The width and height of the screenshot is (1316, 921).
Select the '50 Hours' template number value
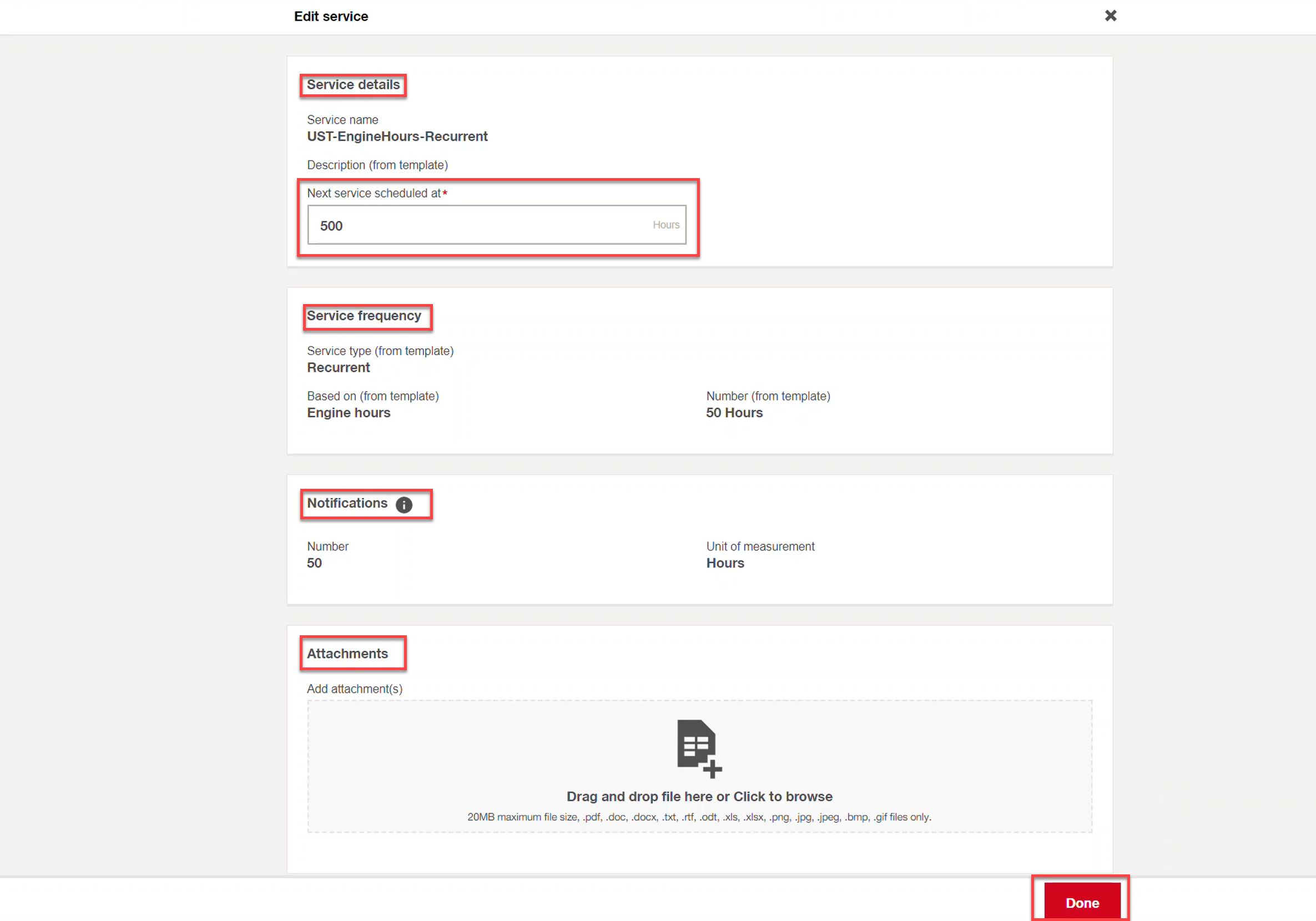pos(734,413)
